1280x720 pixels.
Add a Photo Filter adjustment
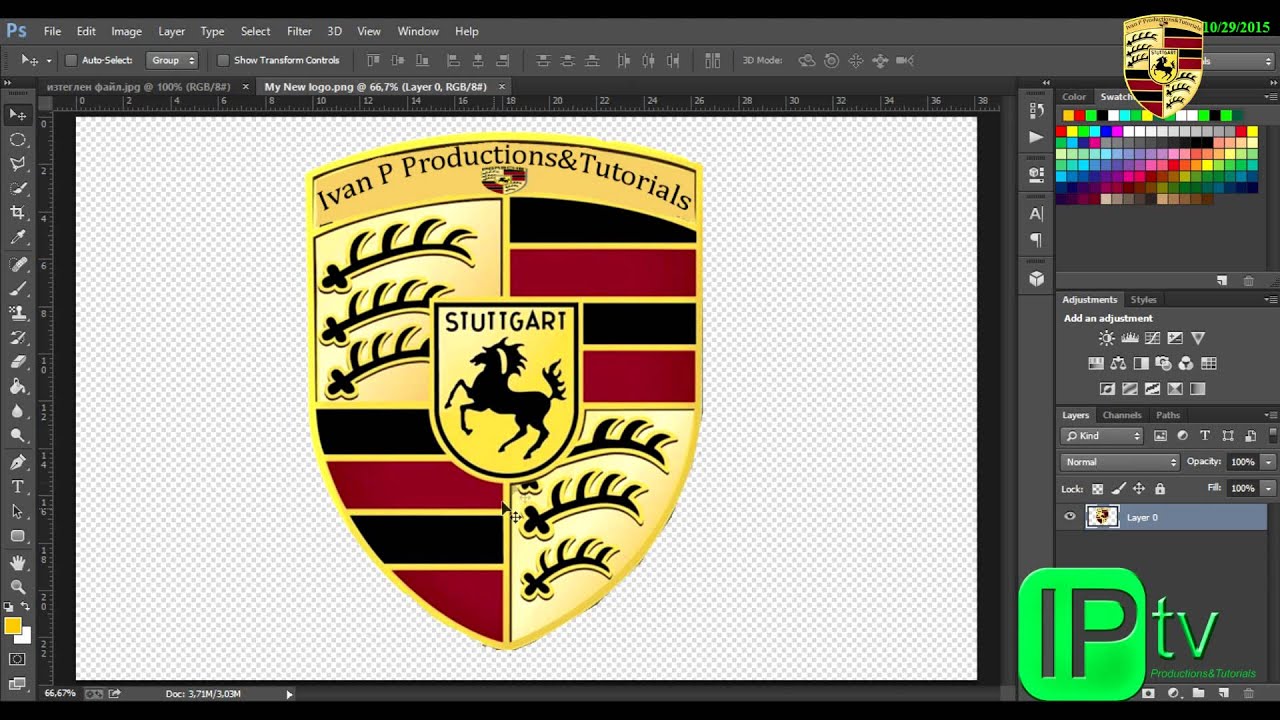pos(1163,363)
